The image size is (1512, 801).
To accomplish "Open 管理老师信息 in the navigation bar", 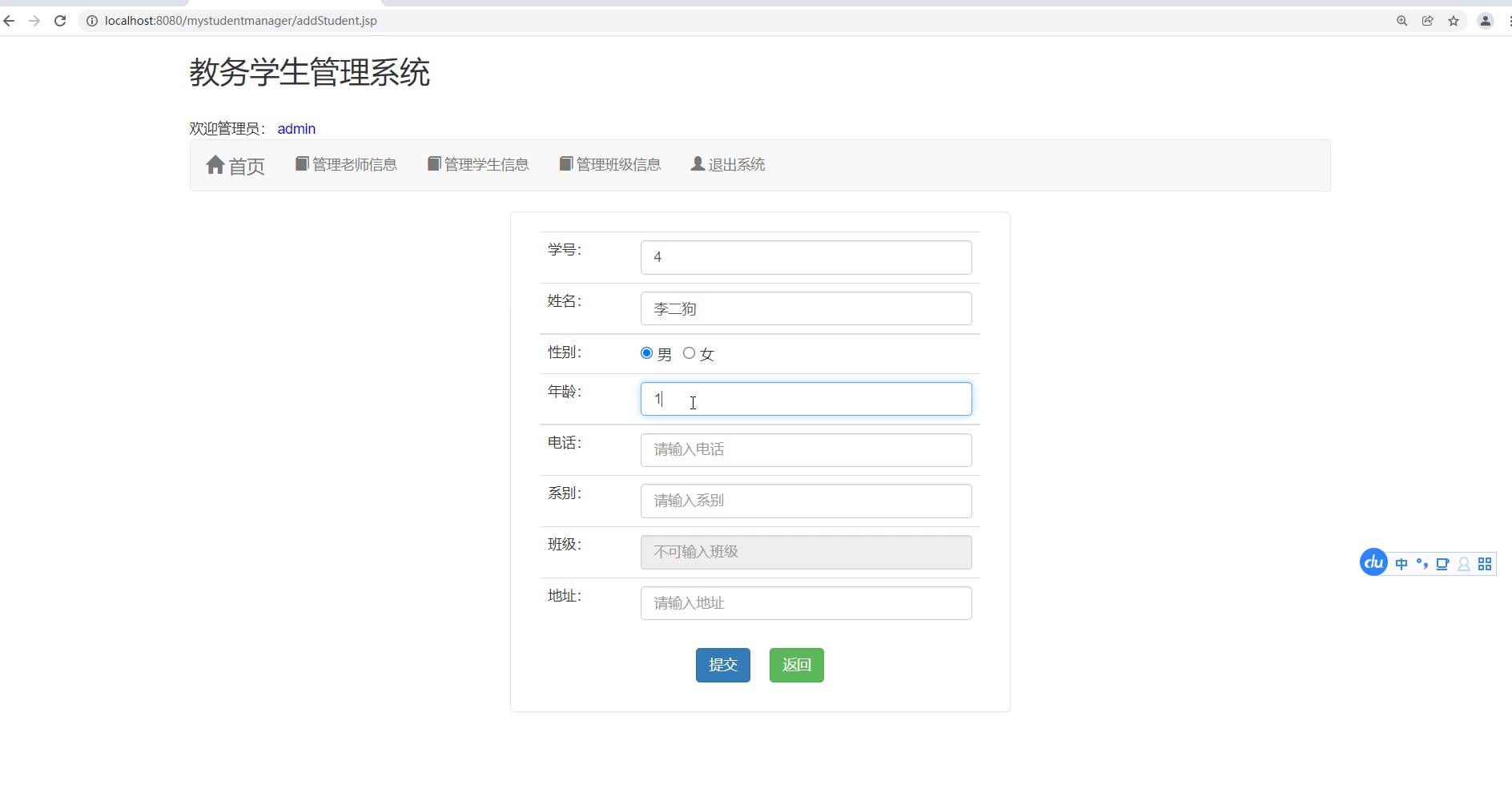I will pos(346,164).
